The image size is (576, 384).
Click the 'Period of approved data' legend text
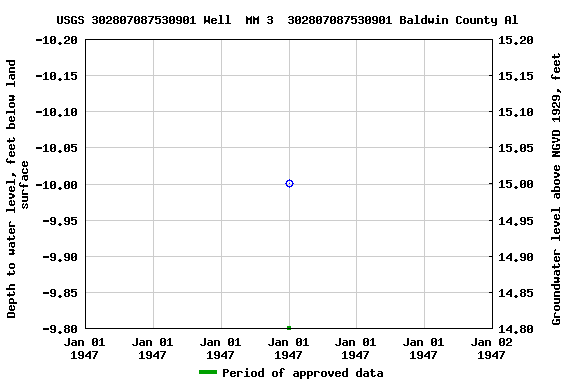click(x=303, y=373)
